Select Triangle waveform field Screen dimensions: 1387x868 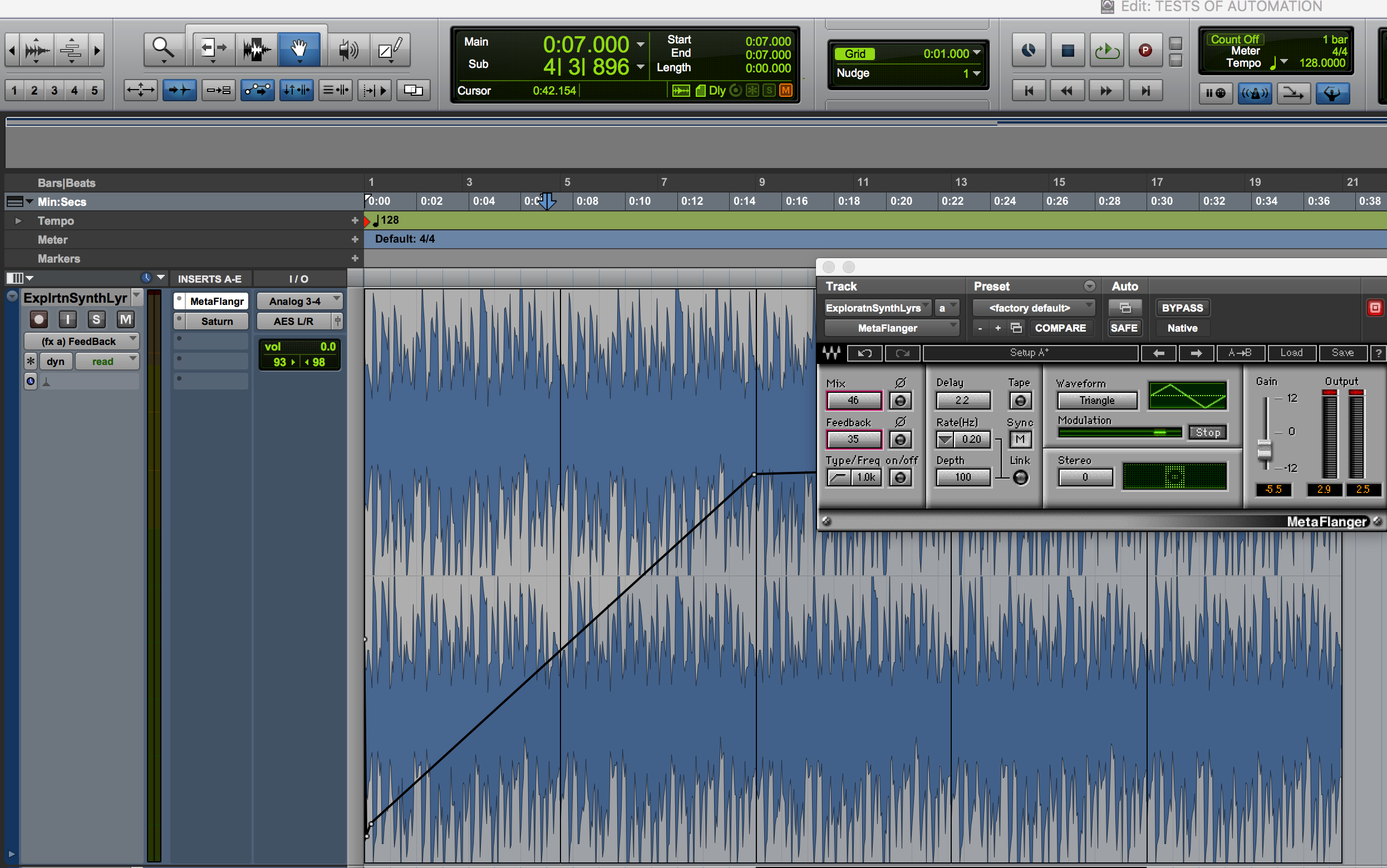pos(1097,401)
